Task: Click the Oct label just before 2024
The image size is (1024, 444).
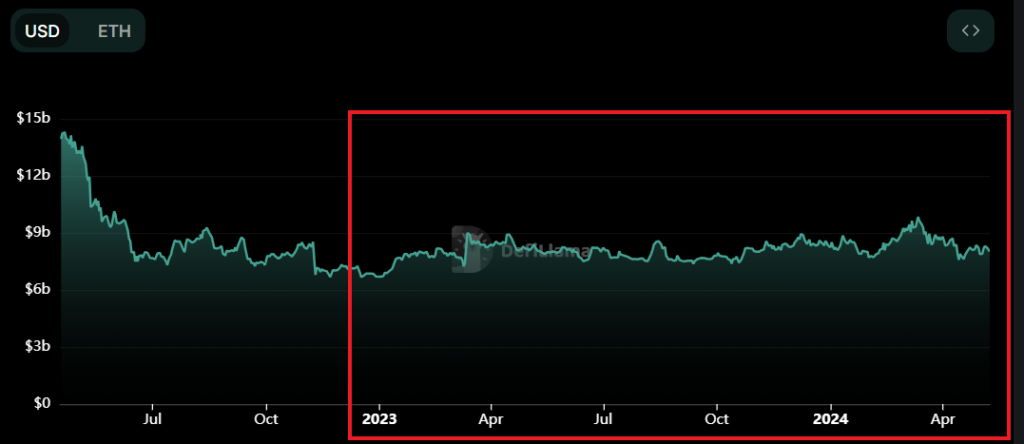Action: pos(717,420)
